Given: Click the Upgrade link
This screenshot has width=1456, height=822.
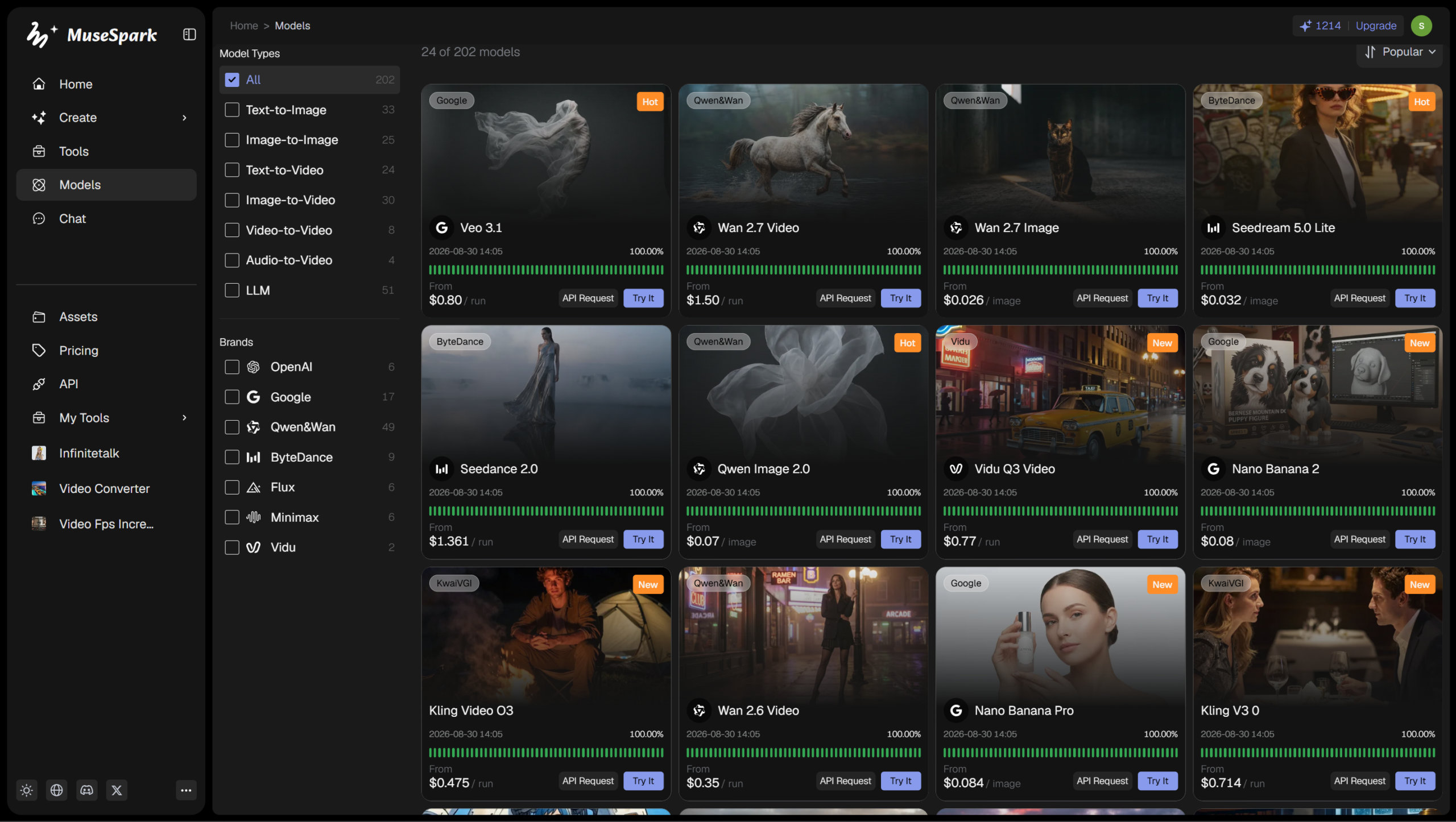Looking at the screenshot, I should tap(1376, 26).
